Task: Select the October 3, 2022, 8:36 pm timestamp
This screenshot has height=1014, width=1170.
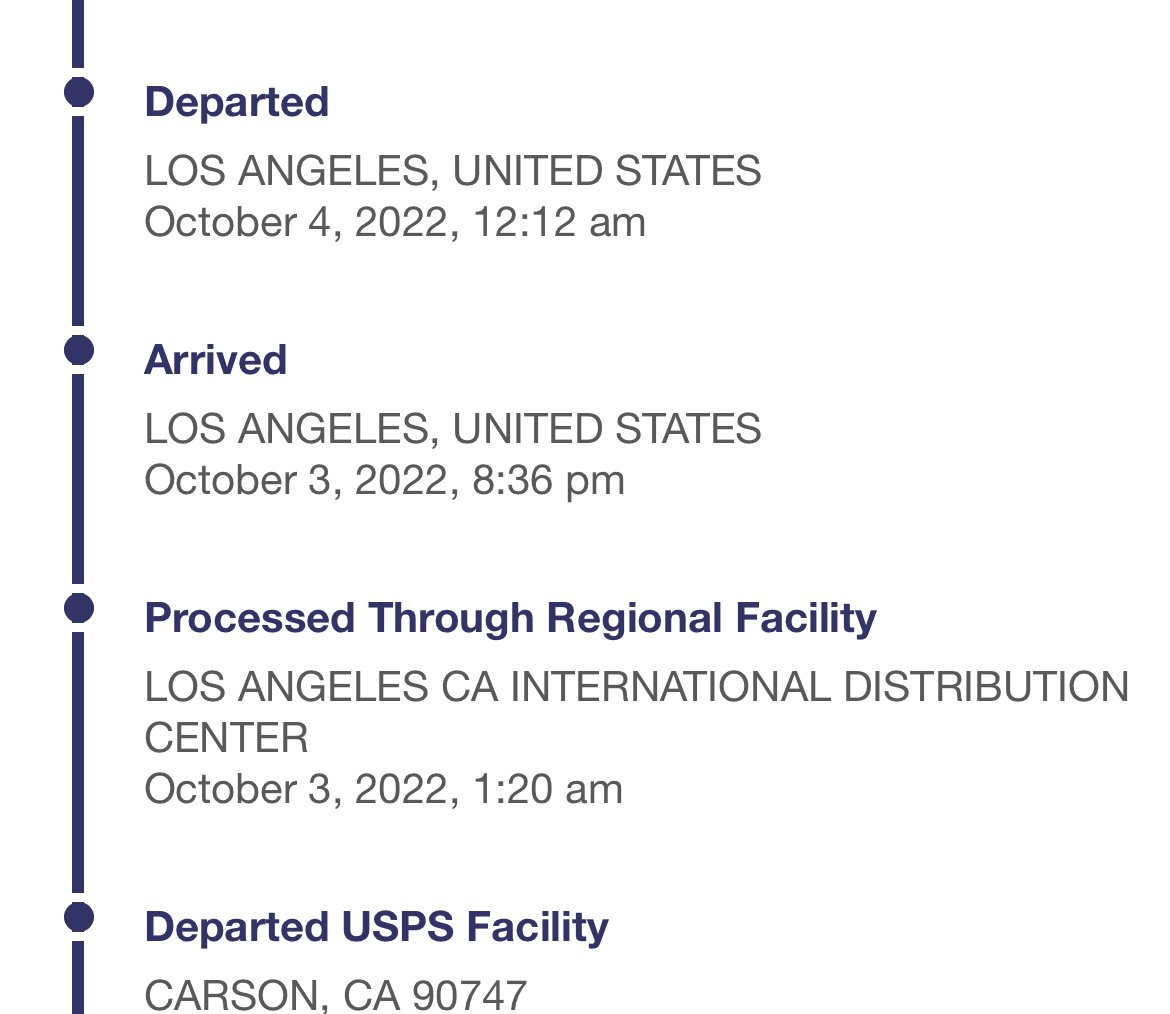Action: point(385,480)
